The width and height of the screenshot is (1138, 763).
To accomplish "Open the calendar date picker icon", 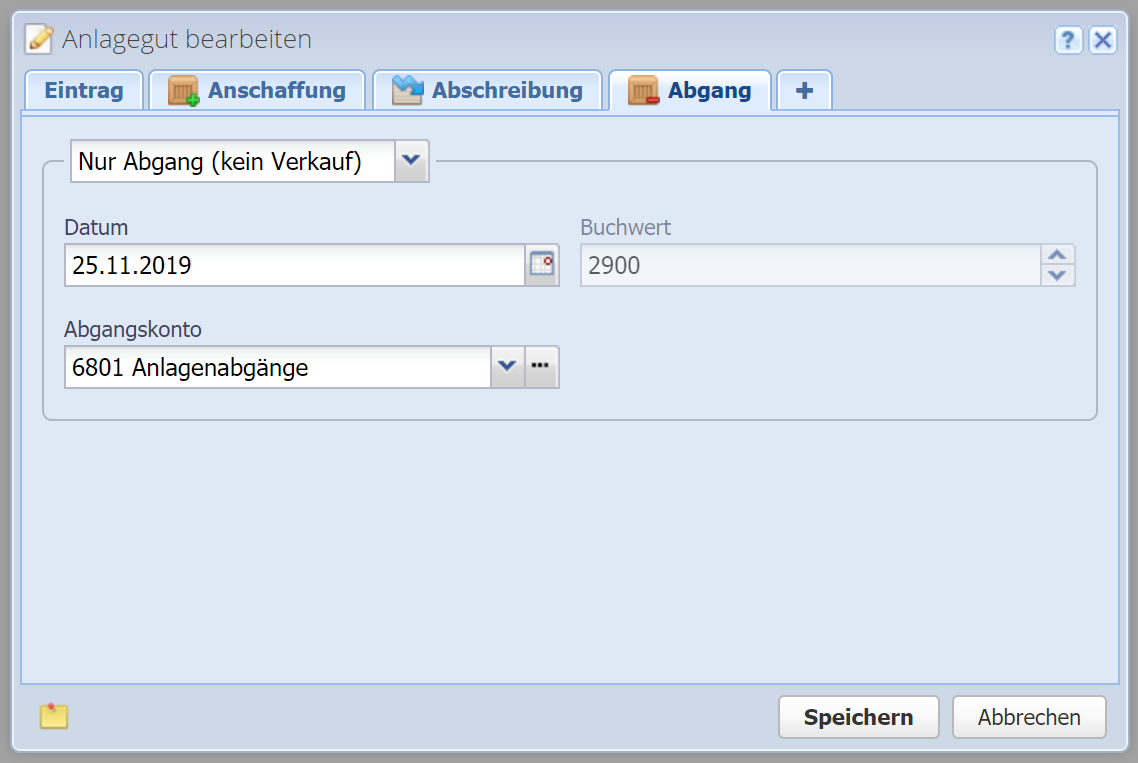I will tap(541, 265).
